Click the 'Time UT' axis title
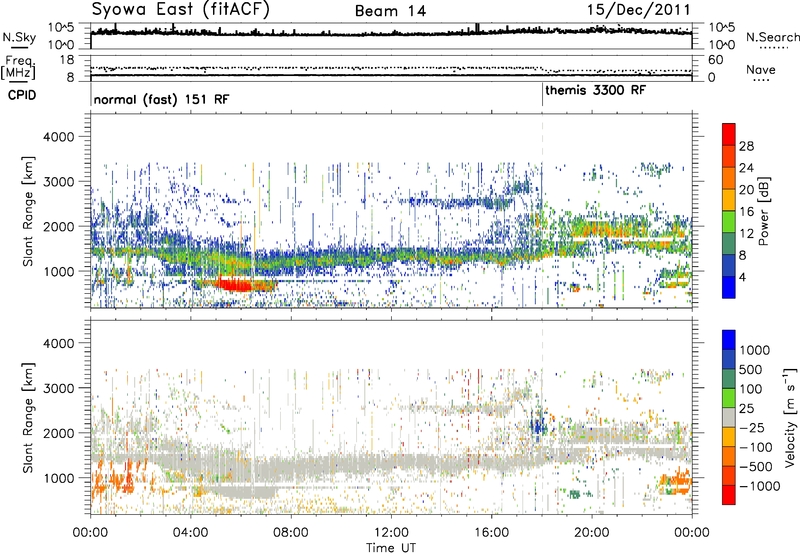 pyautogui.click(x=391, y=548)
